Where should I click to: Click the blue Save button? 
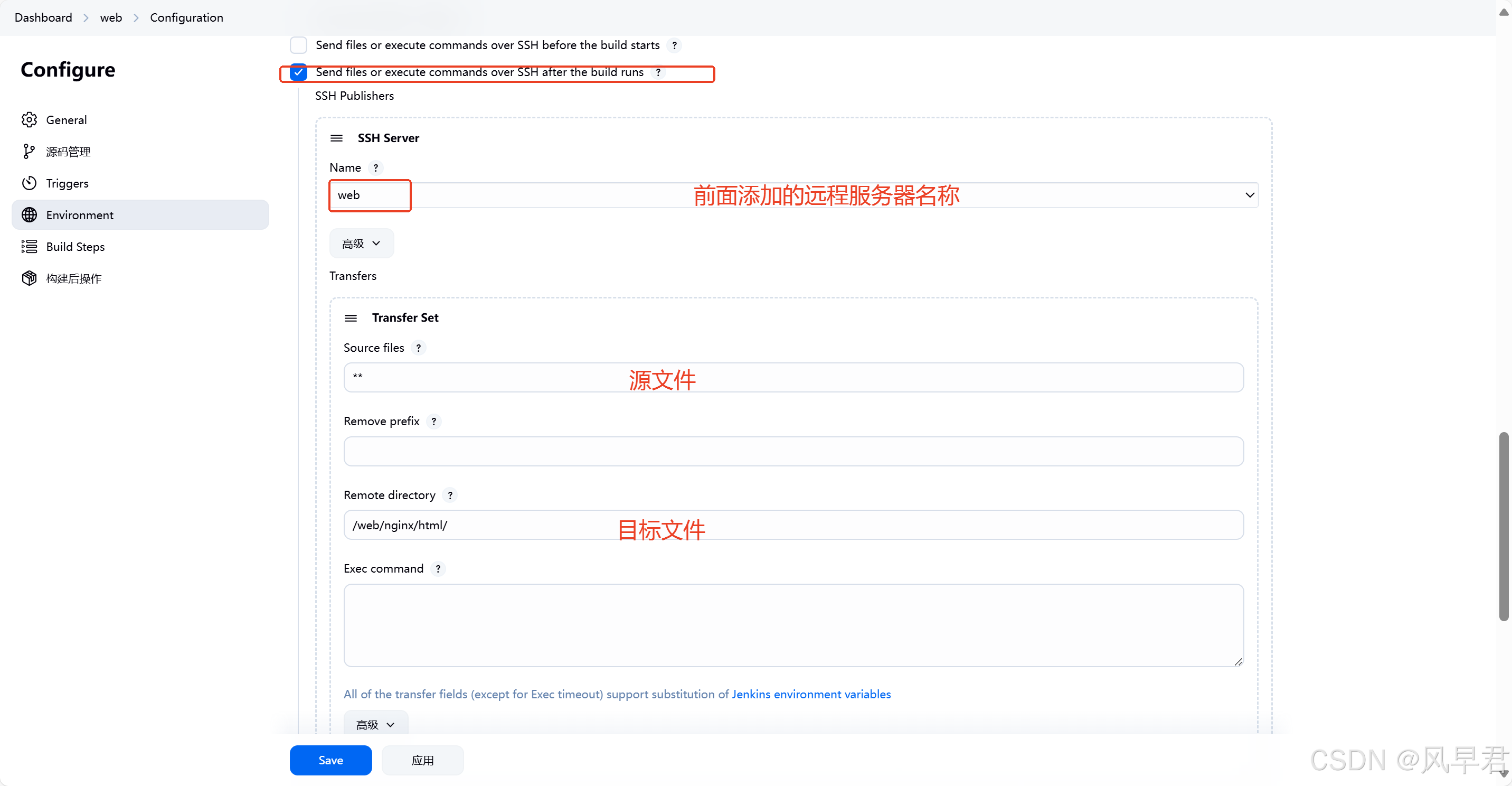pyautogui.click(x=330, y=760)
